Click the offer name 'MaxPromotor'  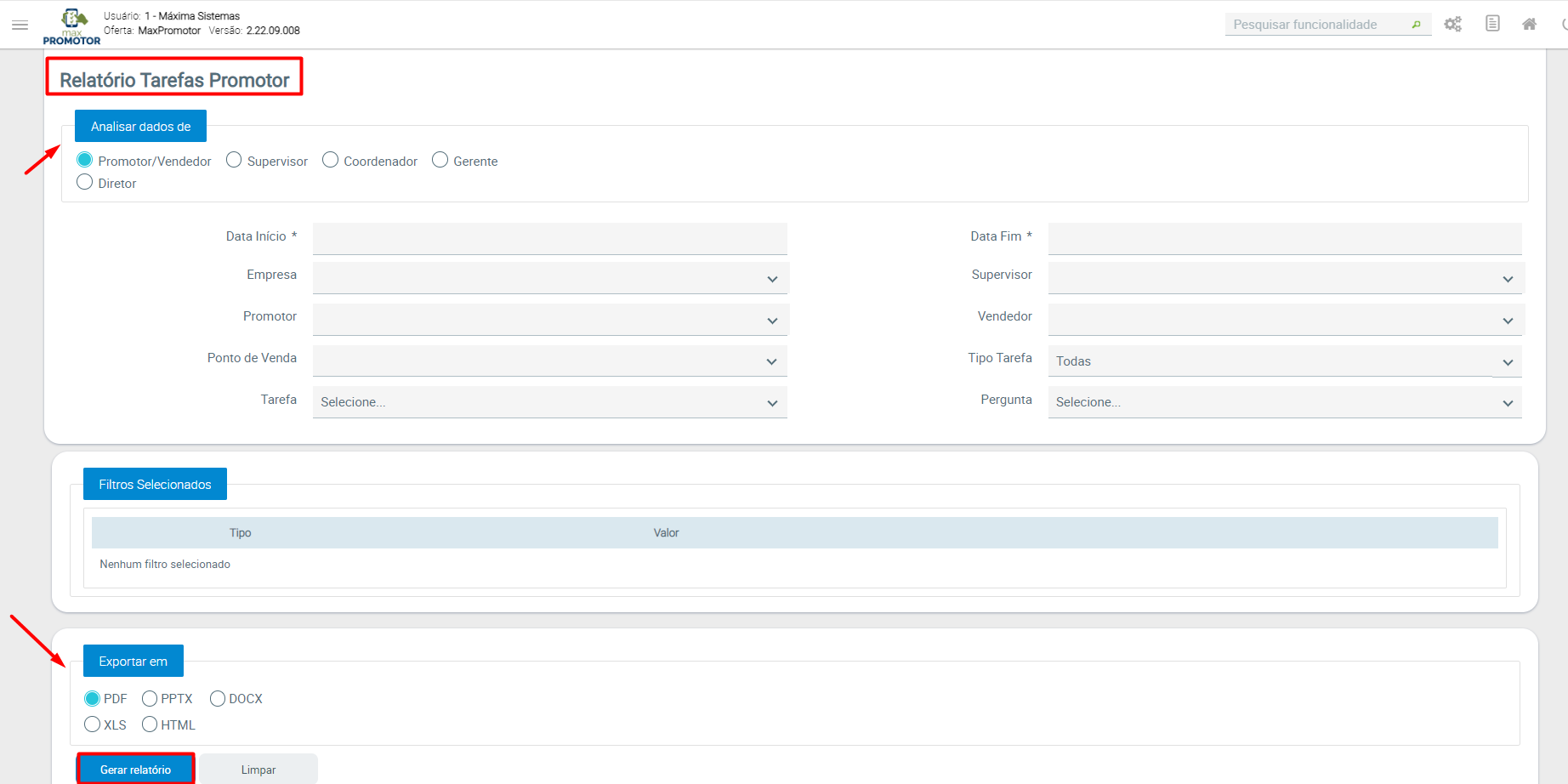coord(169,31)
